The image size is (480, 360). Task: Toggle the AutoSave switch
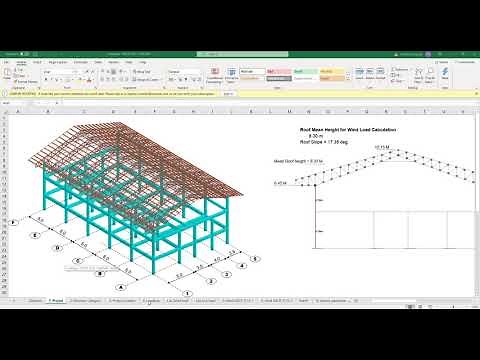(x=22, y=54)
